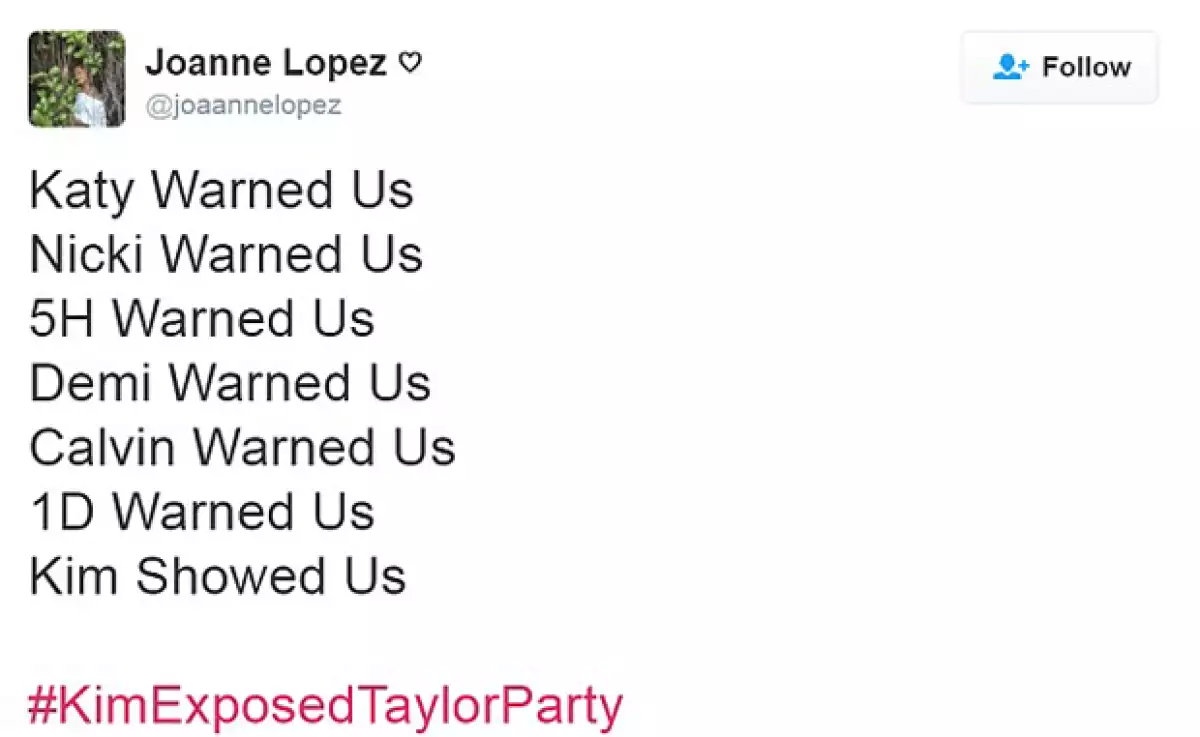The image size is (1200, 737).
Task: Click the "Demi Warned Us" line
Action: (230, 383)
